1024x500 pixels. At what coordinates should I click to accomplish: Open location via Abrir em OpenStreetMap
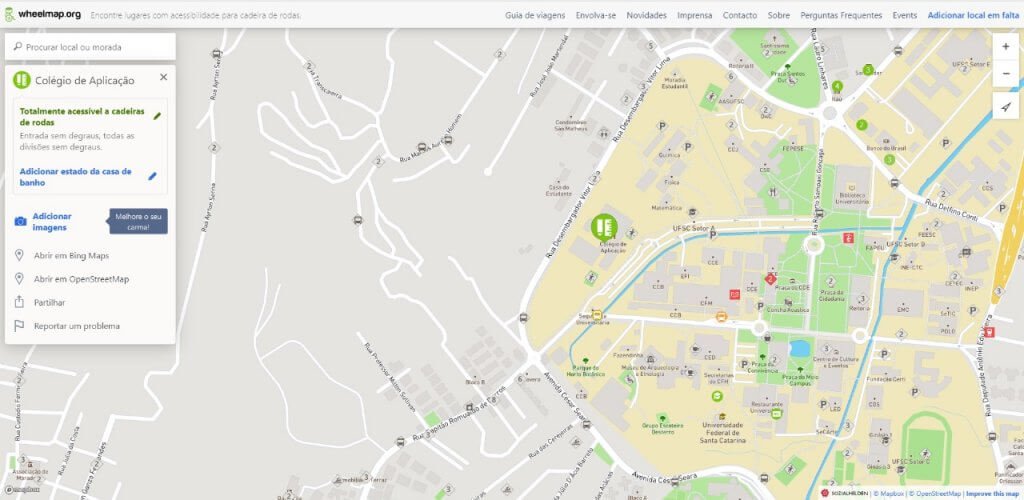[82, 279]
